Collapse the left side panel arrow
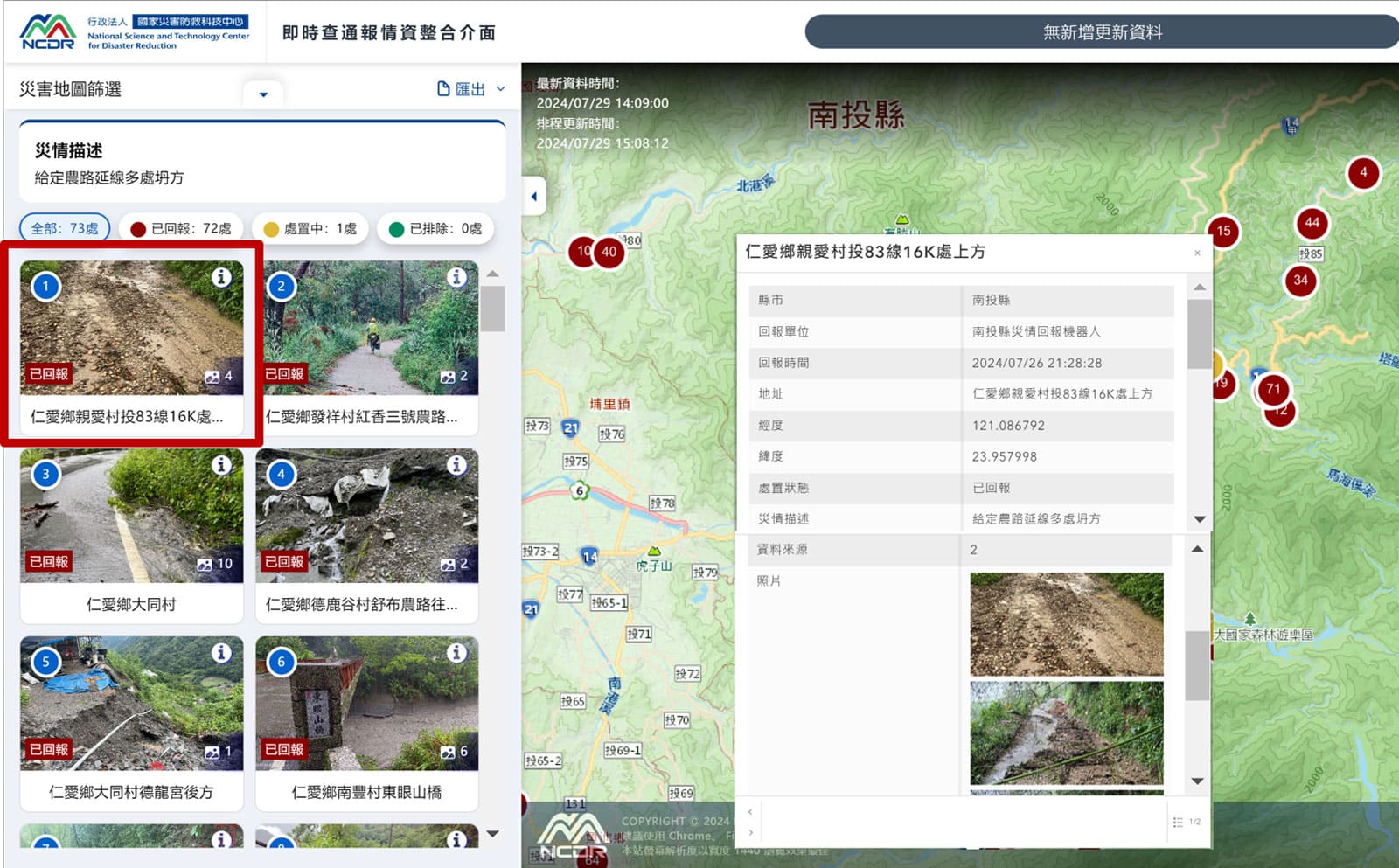This screenshot has height=868, width=1399. tap(534, 196)
